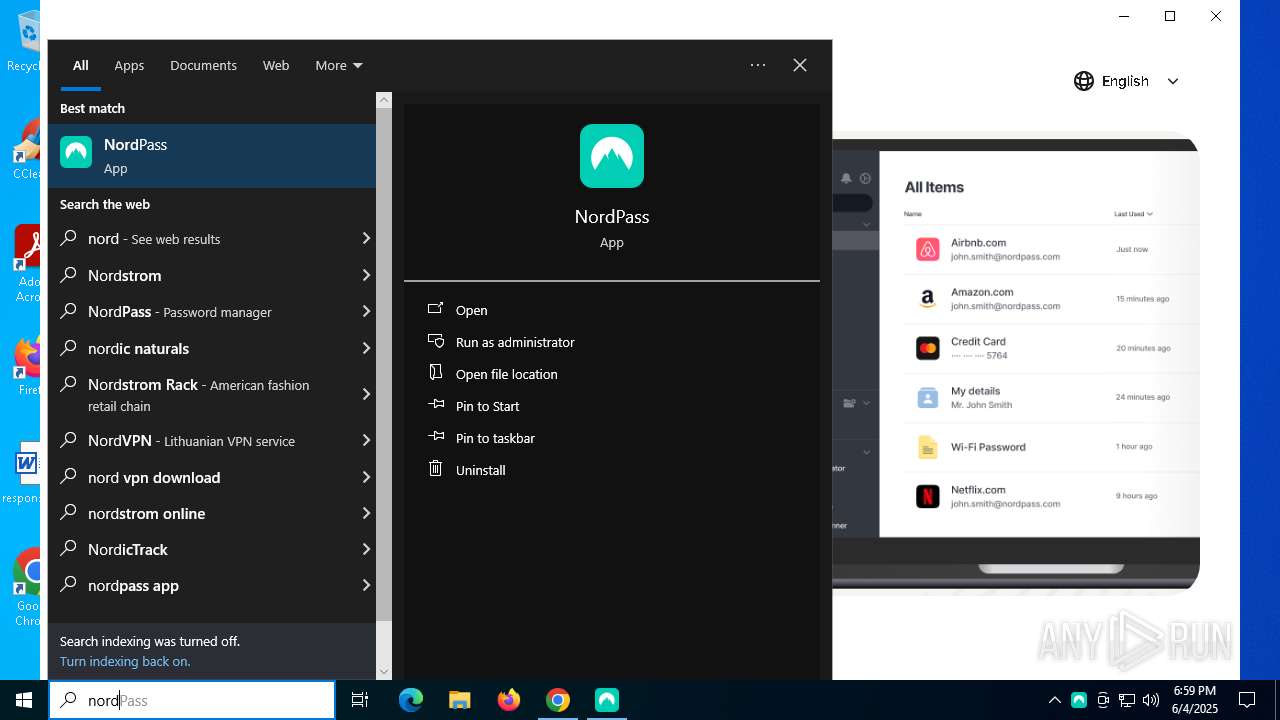Click the search results vertical scrollbar
Viewport: 1280px width, 720px height.
(384, 365)
